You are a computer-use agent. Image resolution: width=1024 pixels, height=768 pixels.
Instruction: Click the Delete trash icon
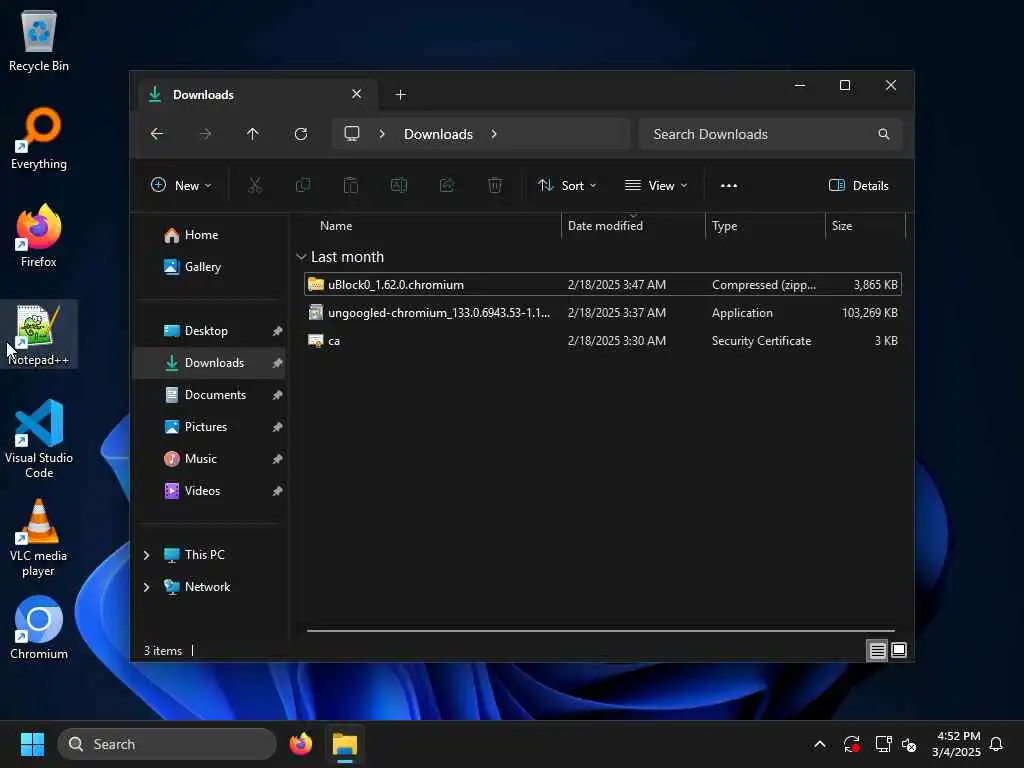tap(495, 185)
